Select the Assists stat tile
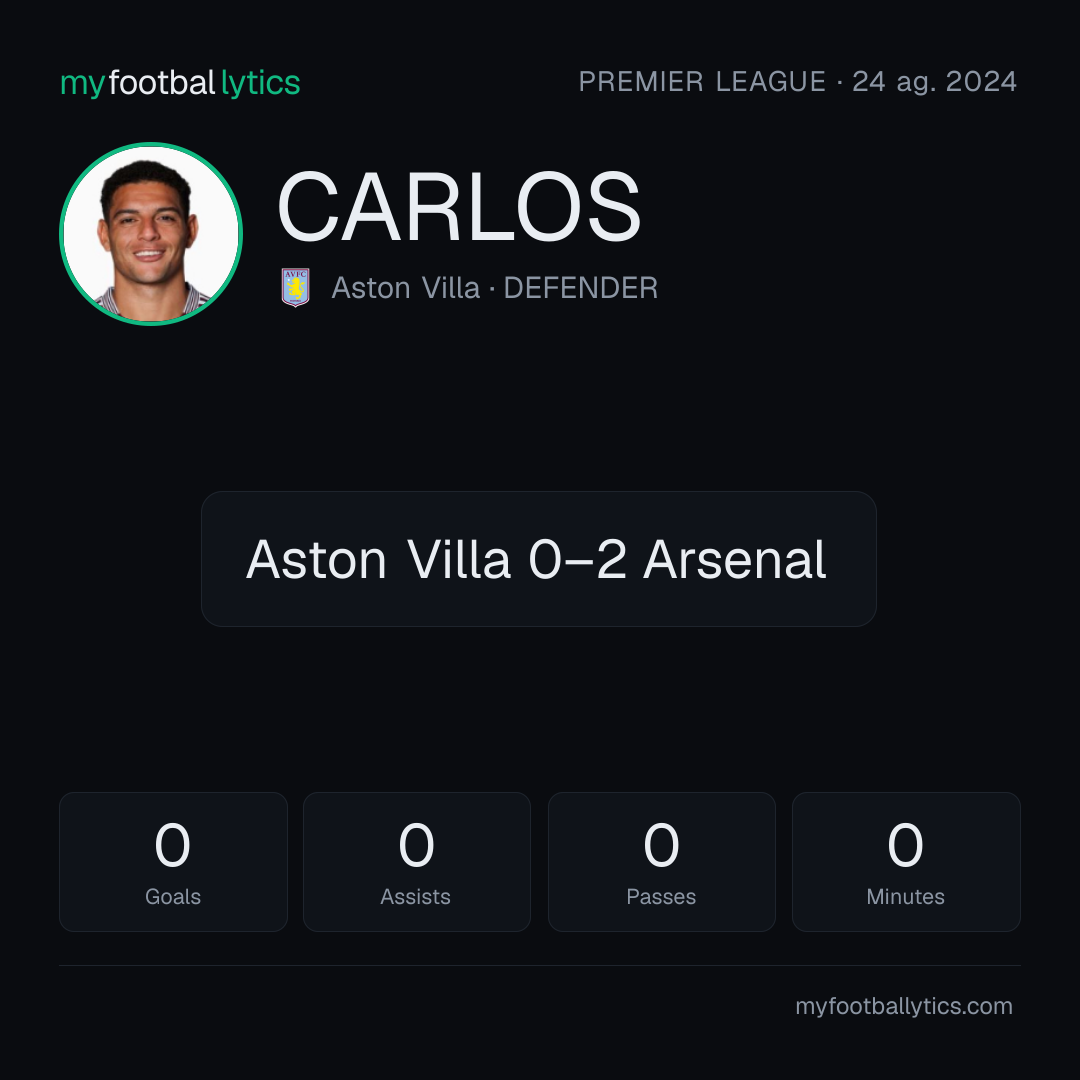 point(417,862)
